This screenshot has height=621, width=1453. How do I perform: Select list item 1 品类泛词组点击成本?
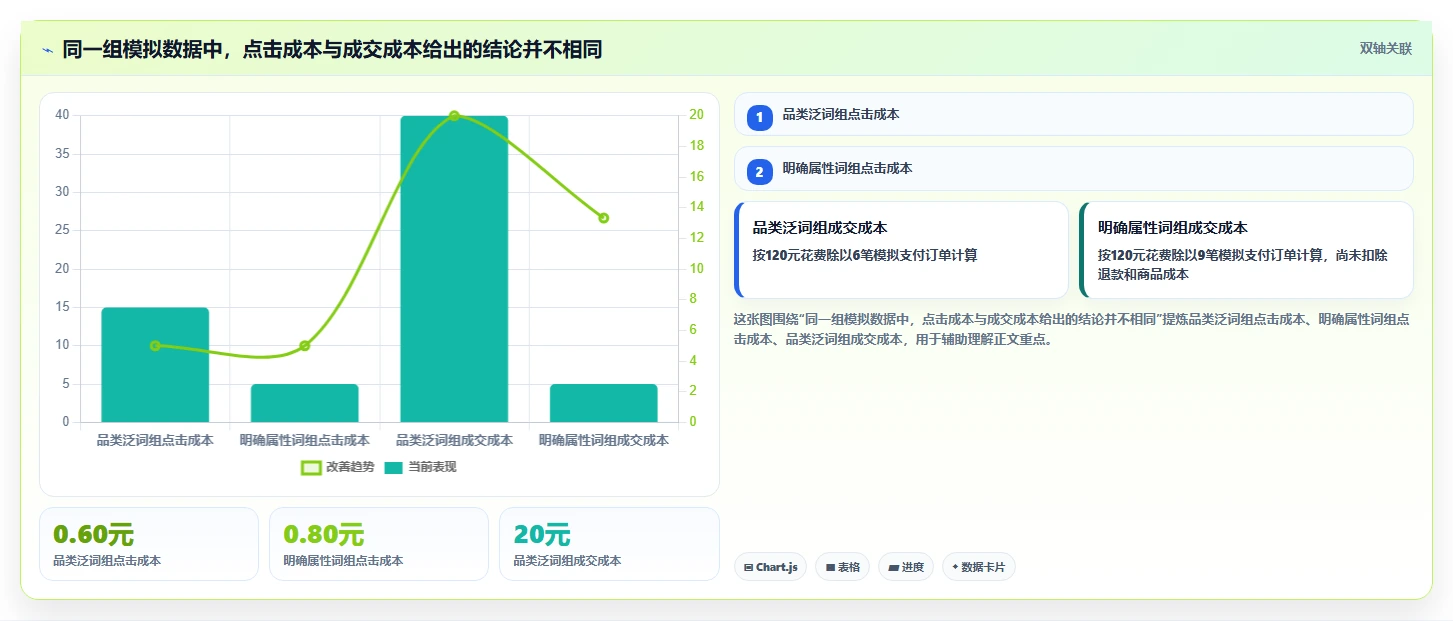[x=1073, y=114]
